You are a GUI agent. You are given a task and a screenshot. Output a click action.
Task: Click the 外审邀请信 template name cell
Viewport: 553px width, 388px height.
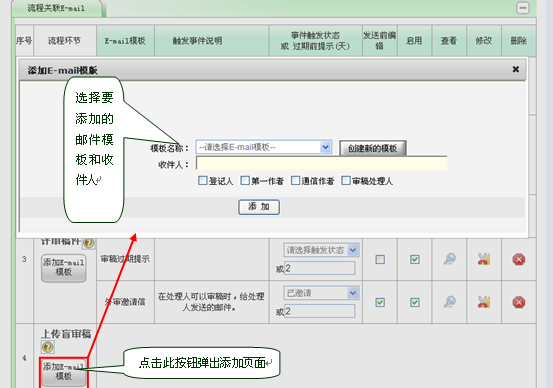coord(125,302)
